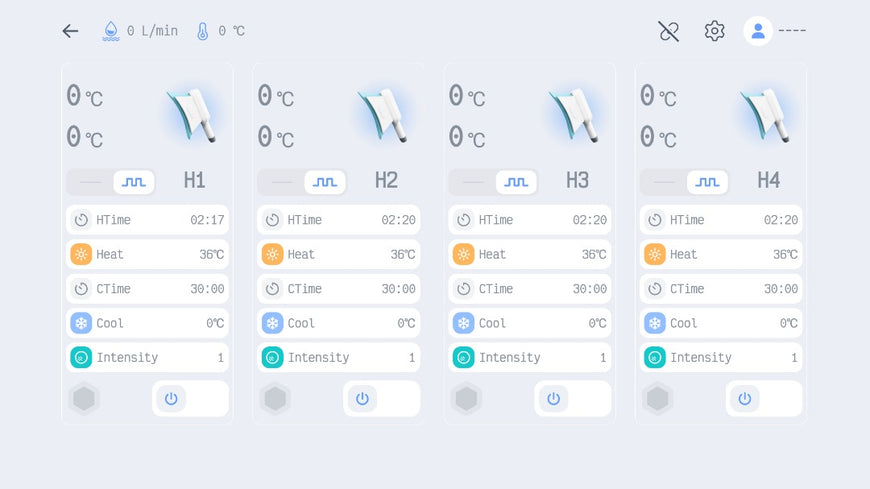
Task: Adjust the H2 Intensity level row
Action: (339, 357)
